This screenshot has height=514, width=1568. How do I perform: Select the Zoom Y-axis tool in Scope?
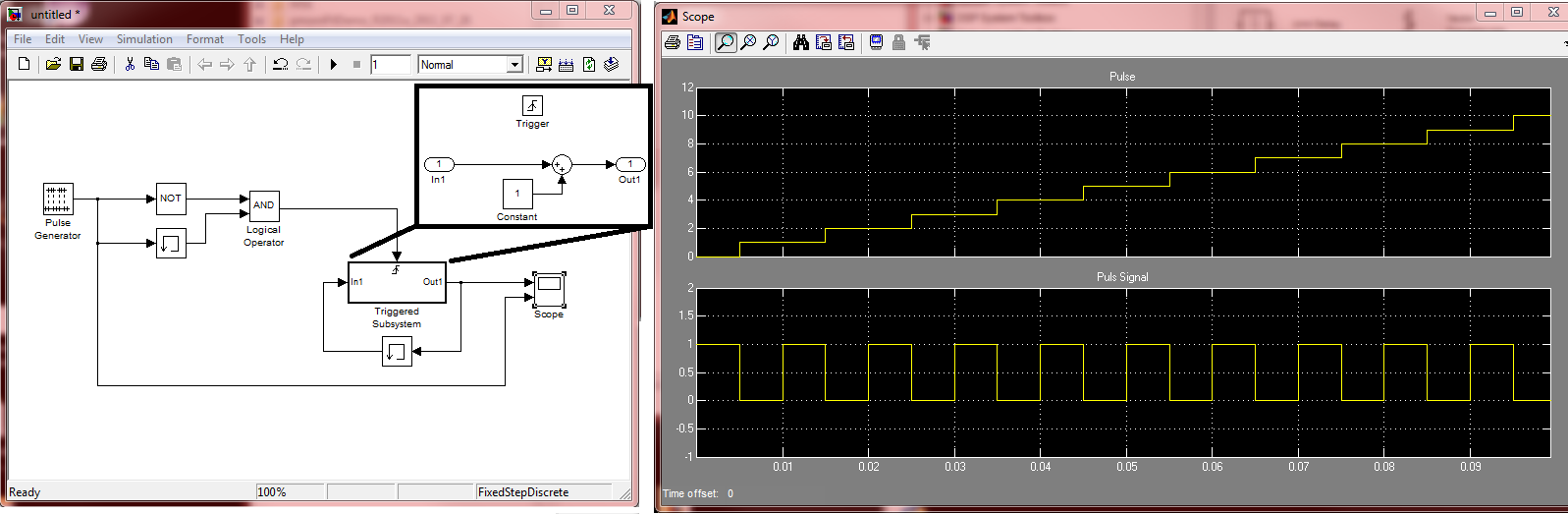[x=771, y=42]
